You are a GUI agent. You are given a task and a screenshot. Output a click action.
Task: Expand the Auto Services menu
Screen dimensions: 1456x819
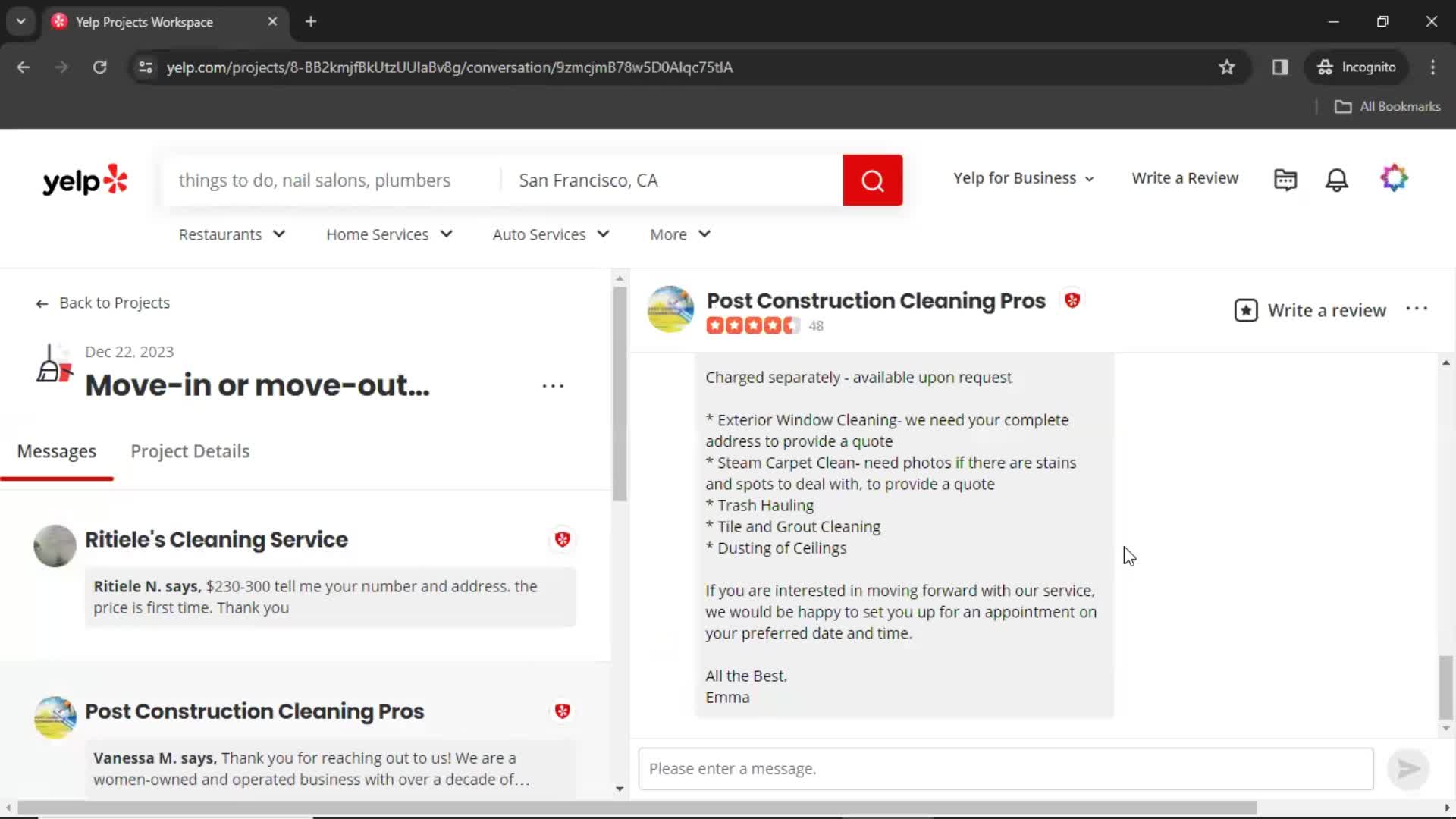(x=551, y=234)
